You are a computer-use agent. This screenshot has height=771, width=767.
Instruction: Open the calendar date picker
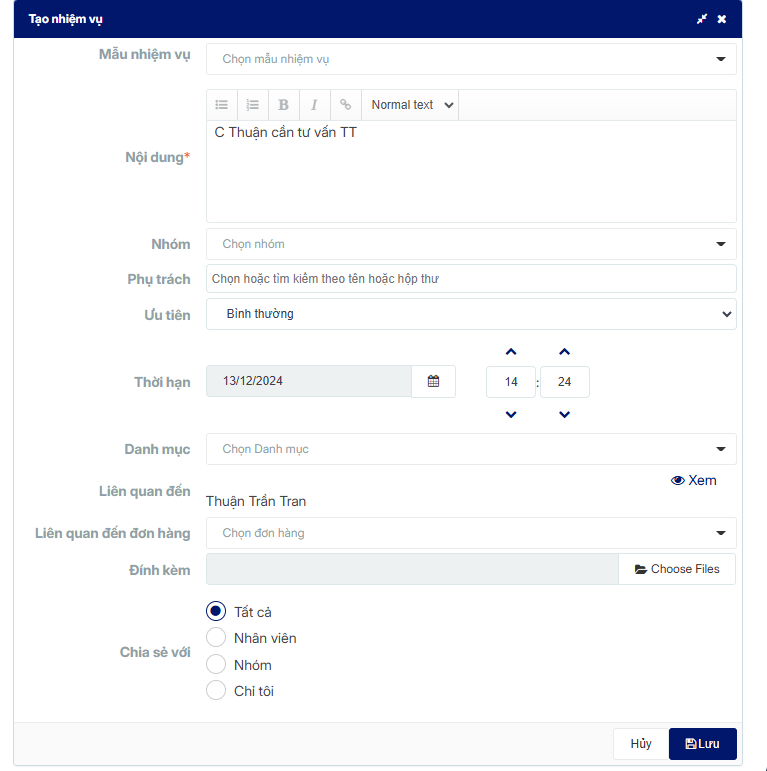tap(433, 381)
